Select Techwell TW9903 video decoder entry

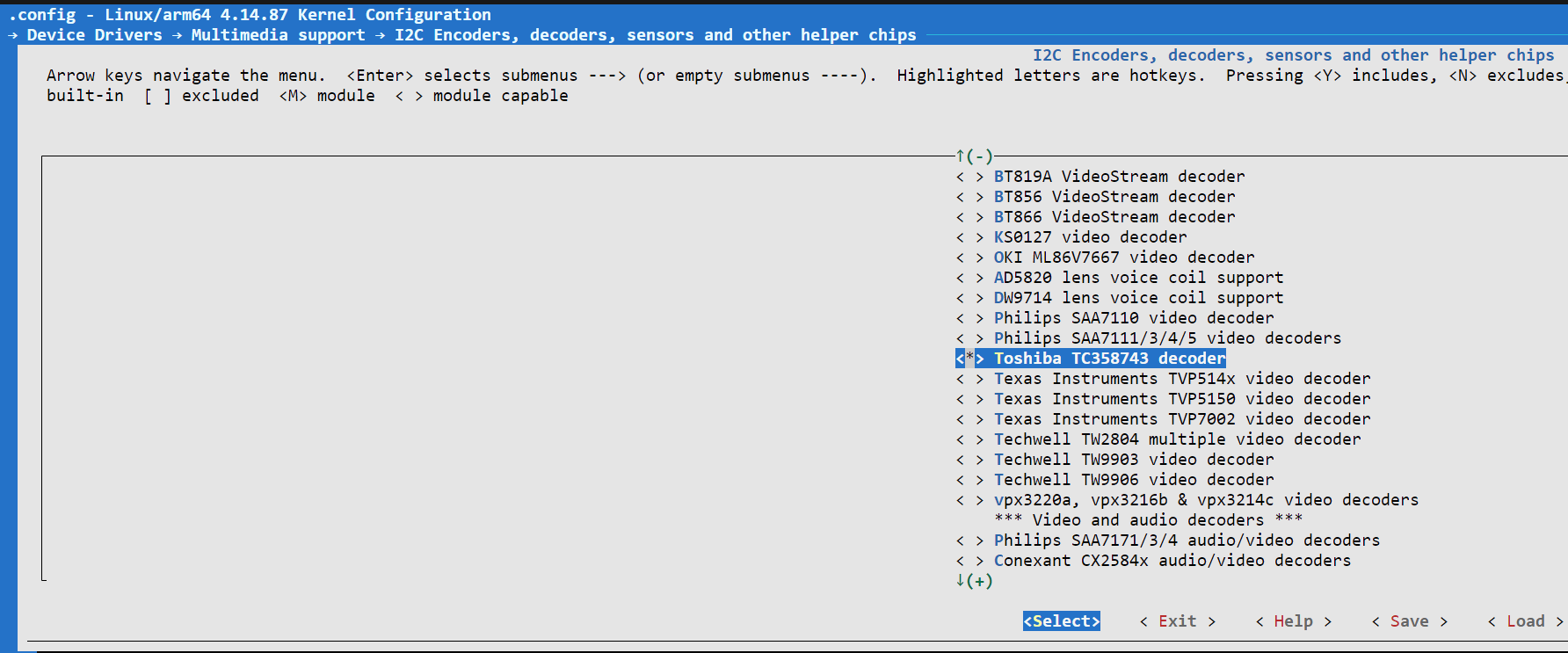pos(1115,460)
